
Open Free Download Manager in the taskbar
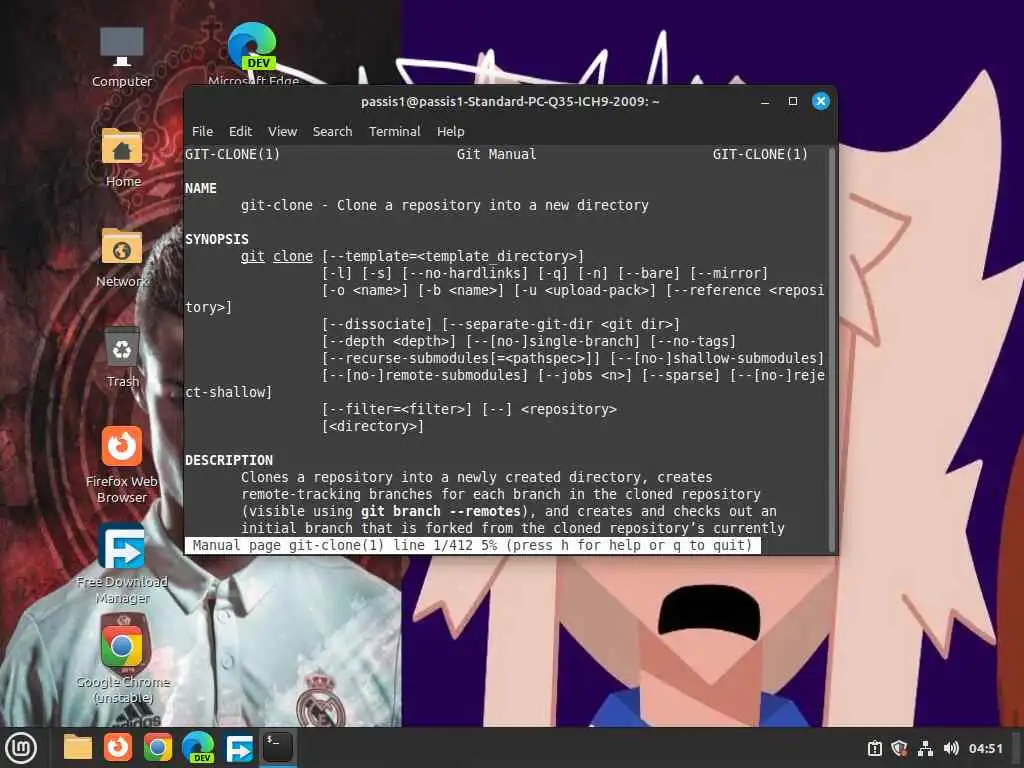pos(239,748)
